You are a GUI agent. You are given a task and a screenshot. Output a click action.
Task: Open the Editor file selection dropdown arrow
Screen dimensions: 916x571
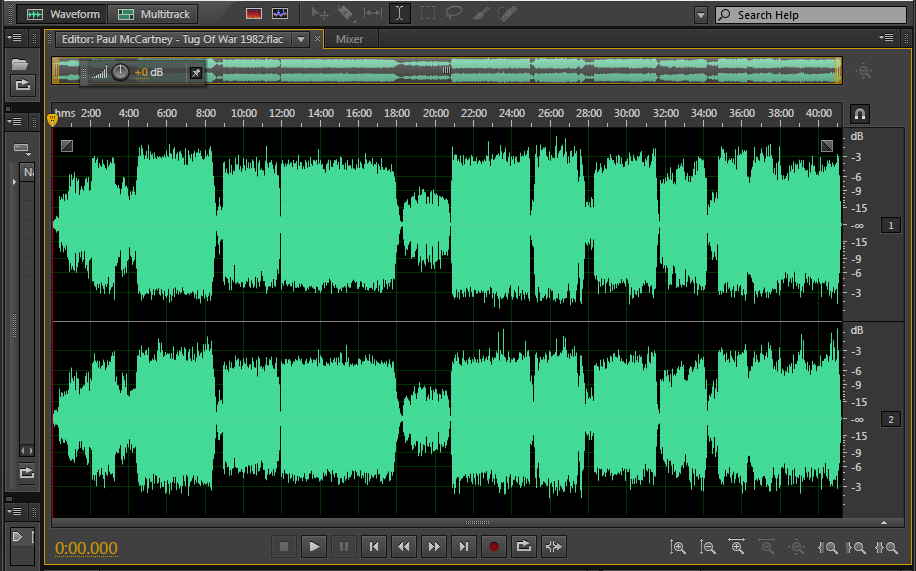301,39
